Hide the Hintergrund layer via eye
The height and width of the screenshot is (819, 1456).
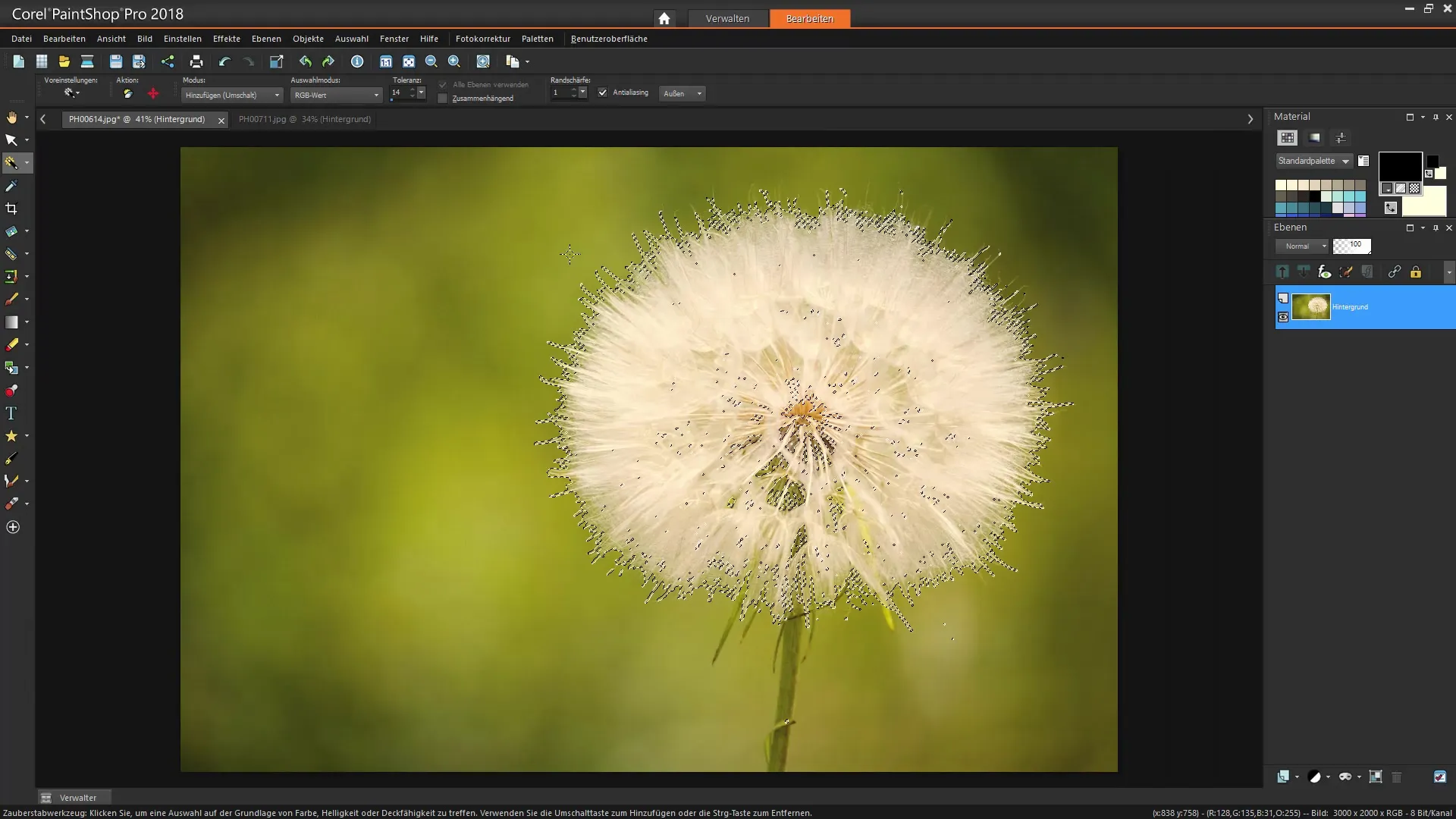point(1283,317)
